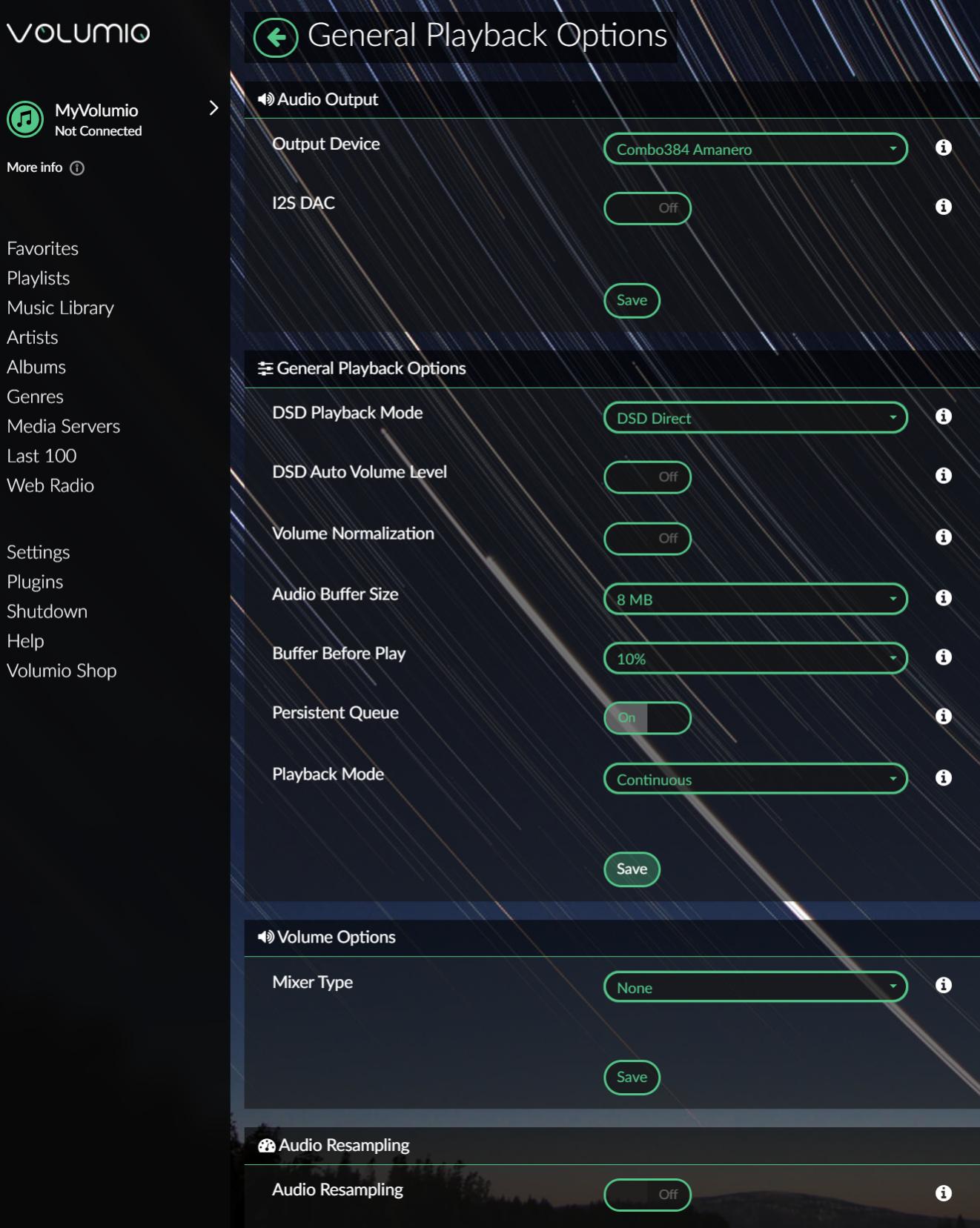980x1228 pixels.
Task: Open Plugins page
Action: (x=35, y=582)
